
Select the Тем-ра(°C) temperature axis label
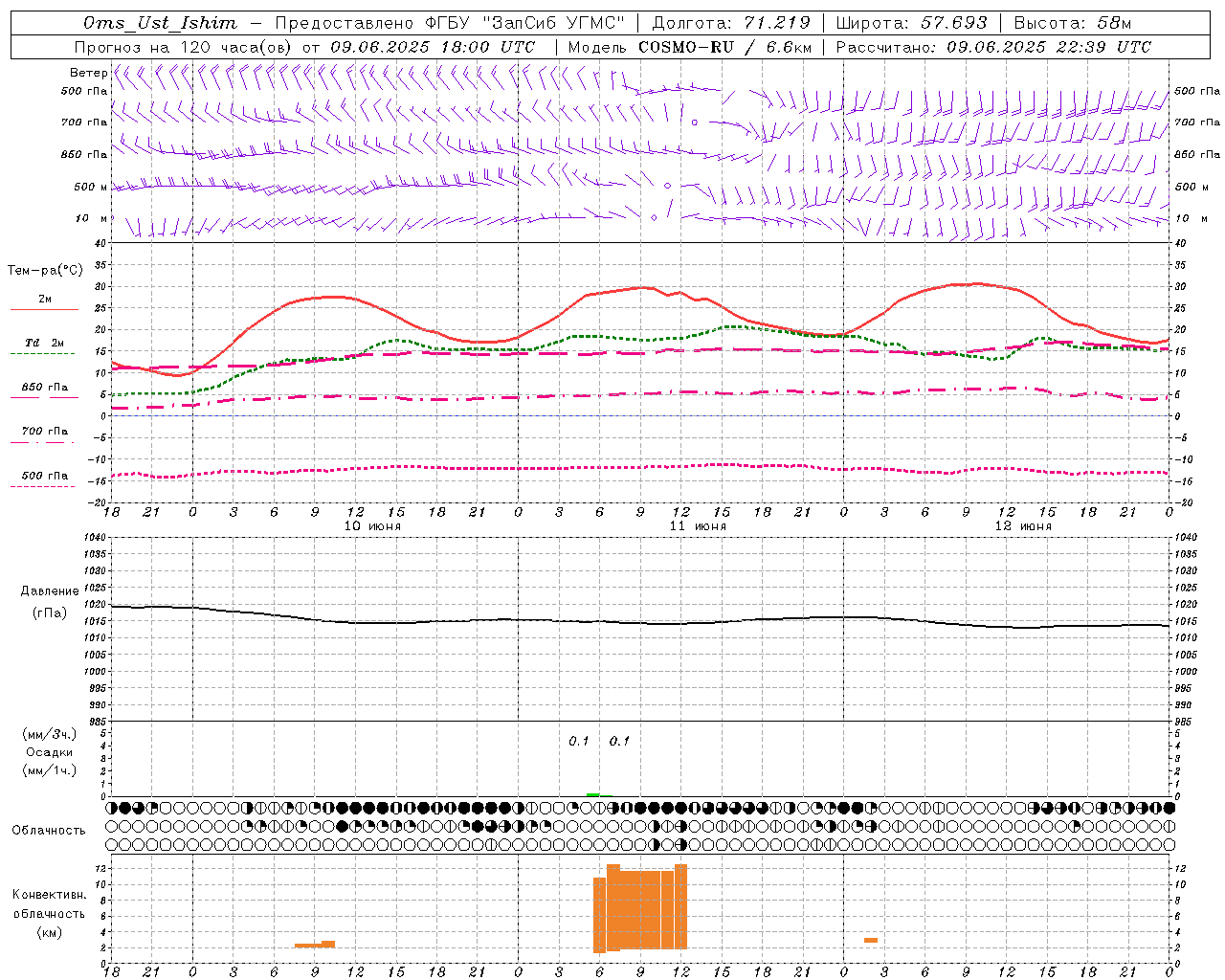45,271
